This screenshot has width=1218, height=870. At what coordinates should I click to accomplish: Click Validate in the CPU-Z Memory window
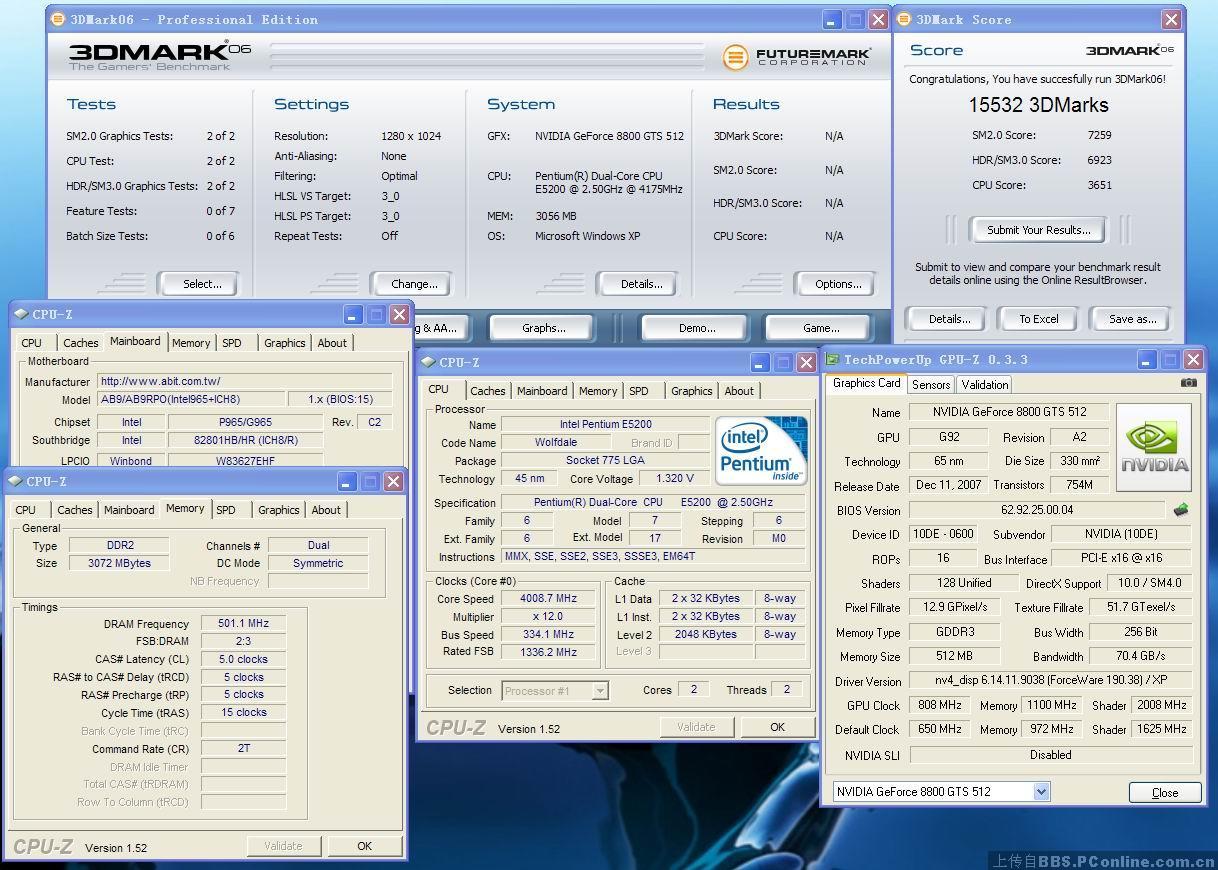pyautogui.click(x=283, y=846)
